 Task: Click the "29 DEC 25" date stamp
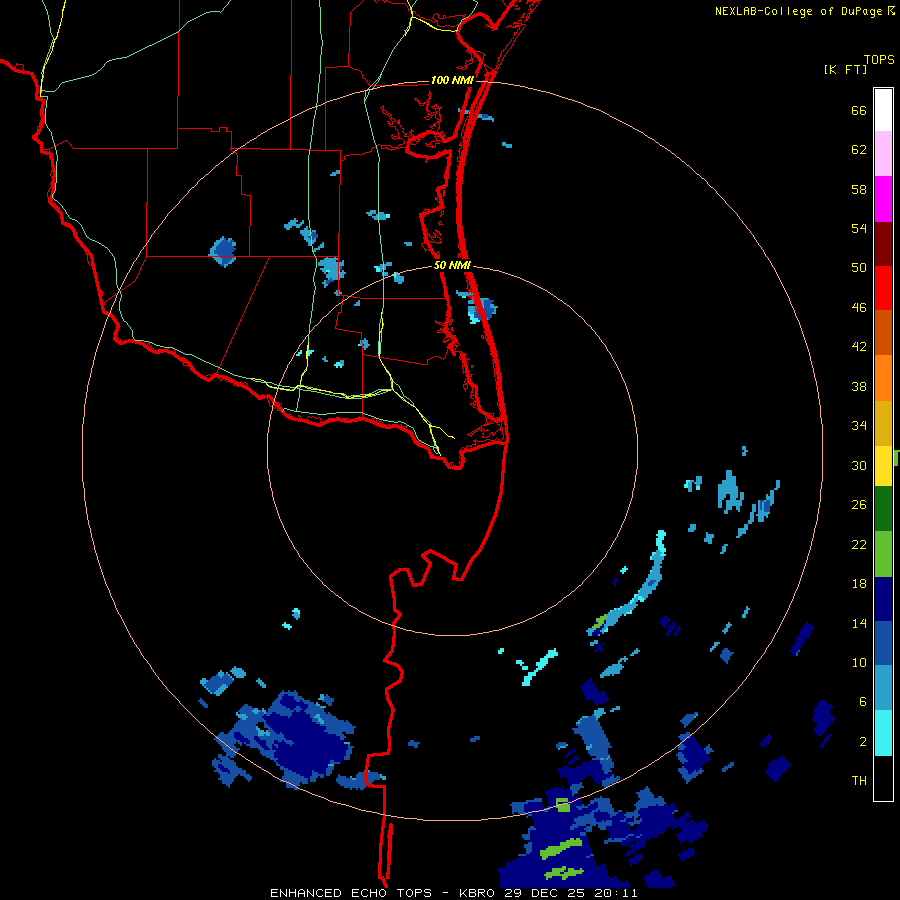point(543,893)
